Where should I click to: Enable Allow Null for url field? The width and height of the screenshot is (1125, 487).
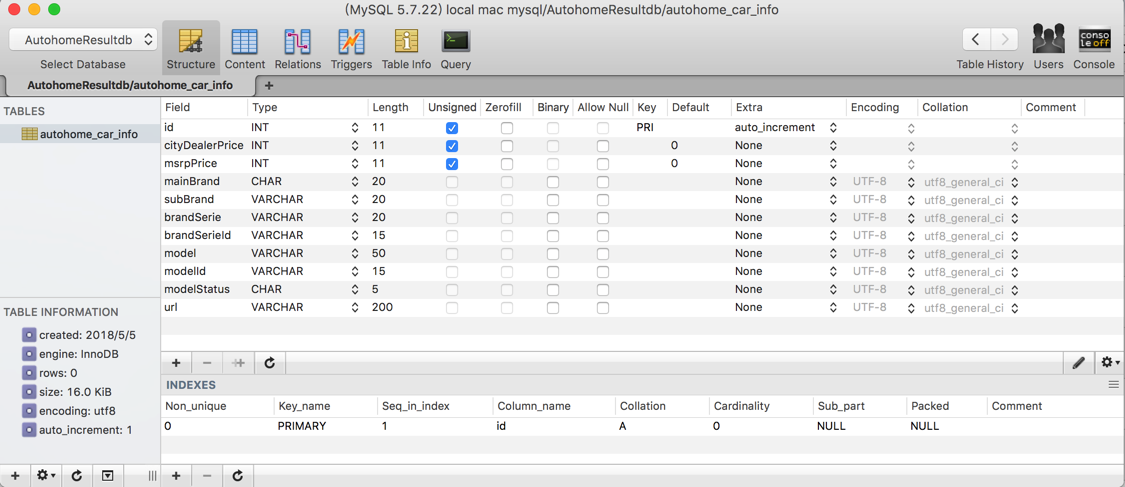(603, 307)
